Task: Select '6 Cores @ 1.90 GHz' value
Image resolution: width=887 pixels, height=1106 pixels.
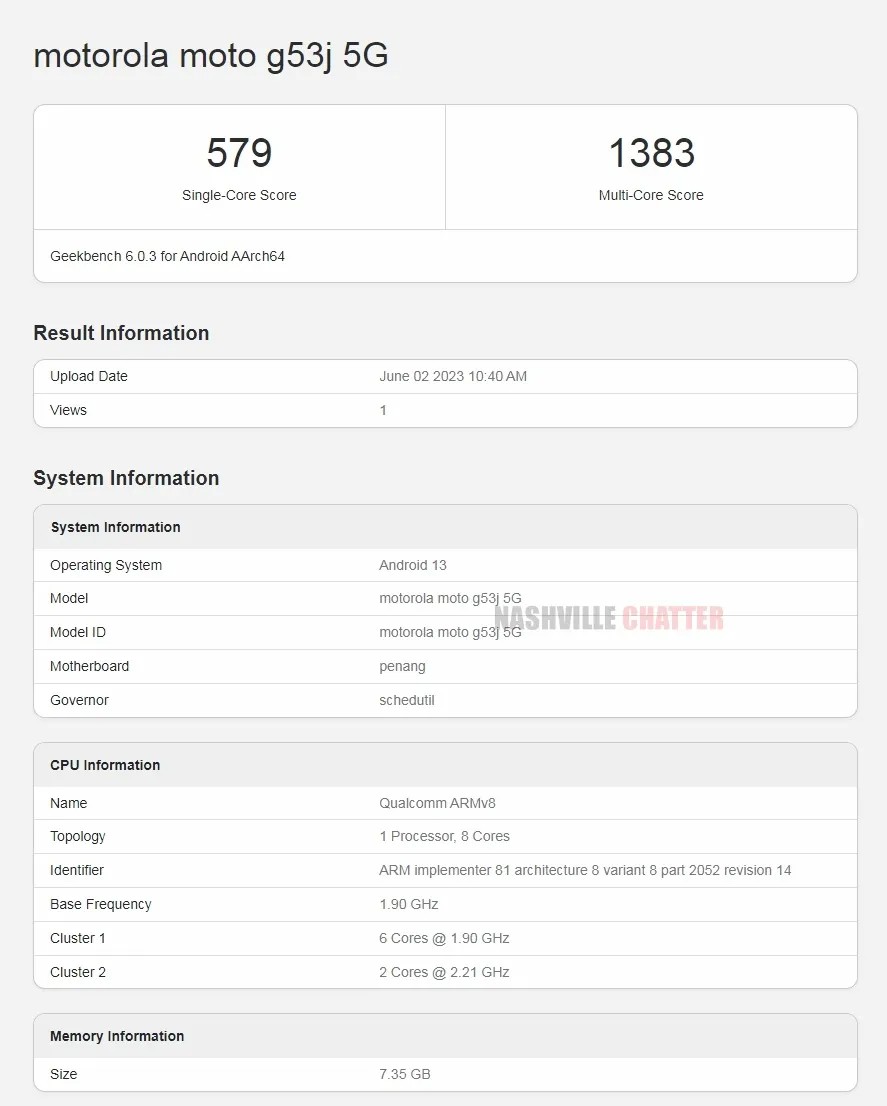Action: pos(444,938)
